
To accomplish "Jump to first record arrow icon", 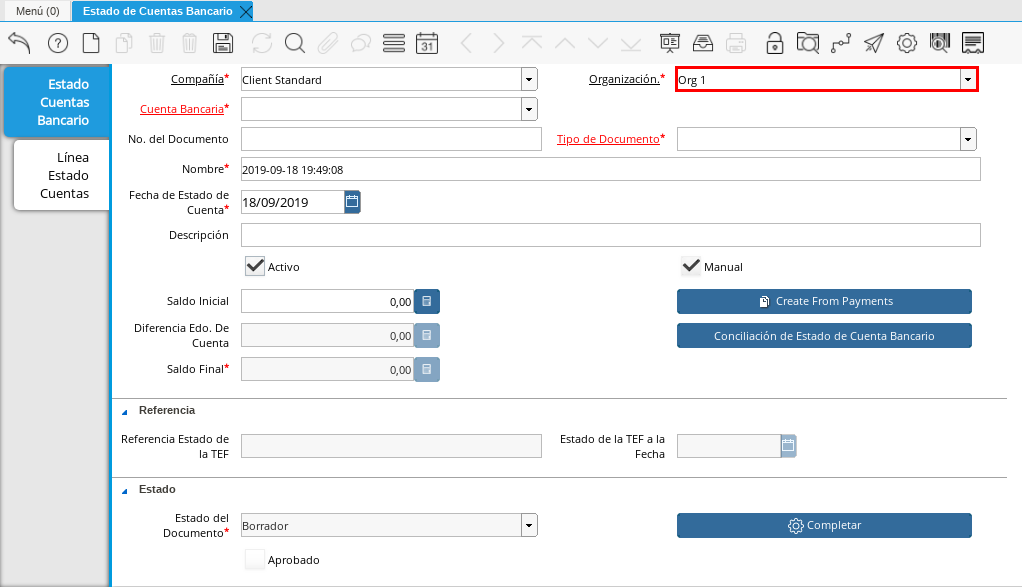I will click(532, 43).
